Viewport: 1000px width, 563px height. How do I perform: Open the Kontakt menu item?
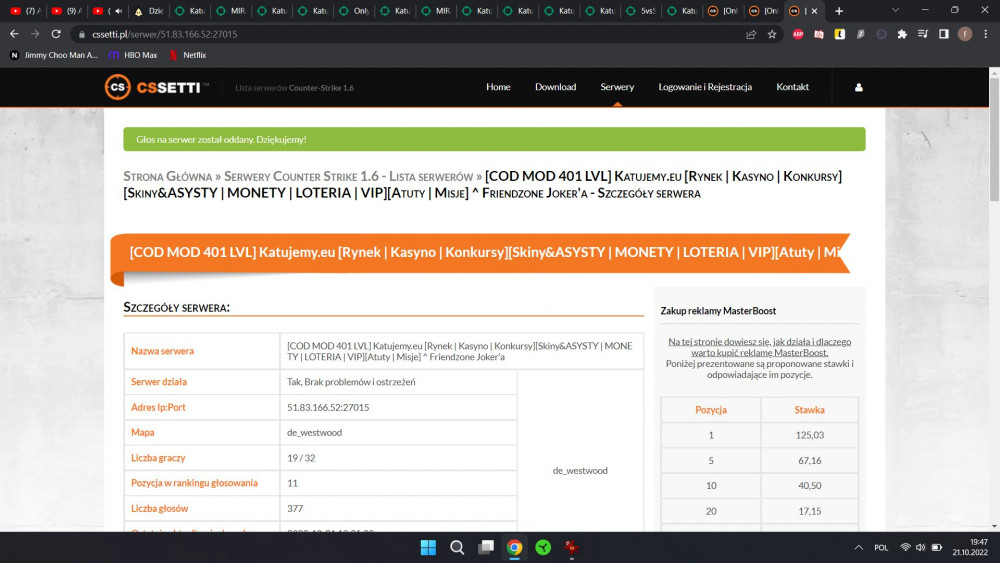tap(792, 87)
